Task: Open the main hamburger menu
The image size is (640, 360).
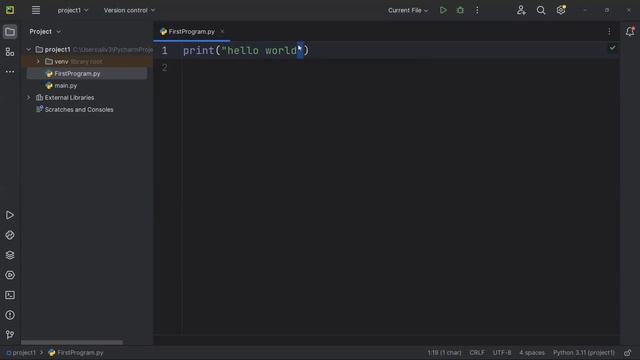Action: point(36,10)
